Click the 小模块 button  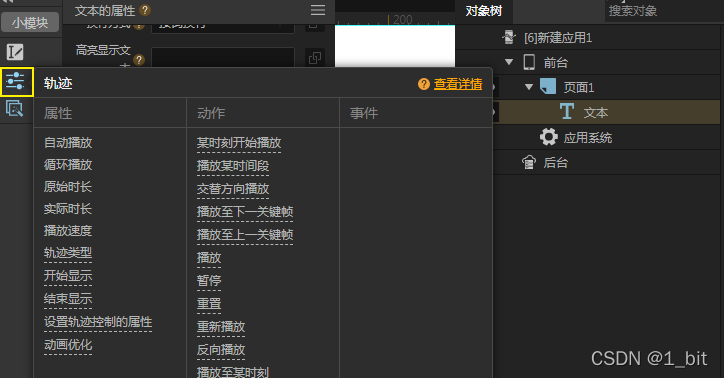[30, 22]
